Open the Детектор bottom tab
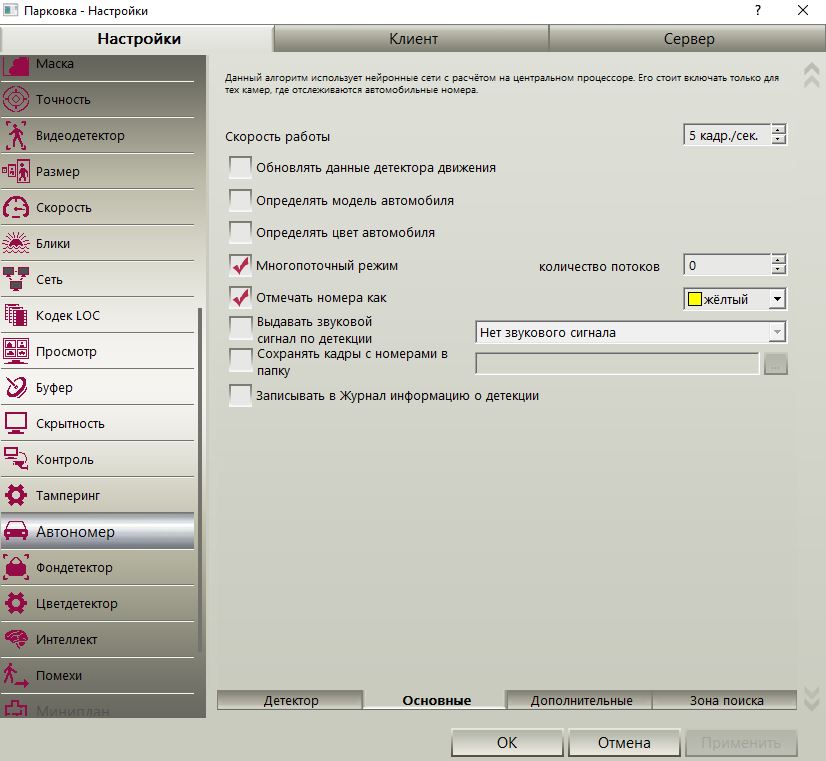Viewport: 826px width, 761px height. (x=291, y=700)
